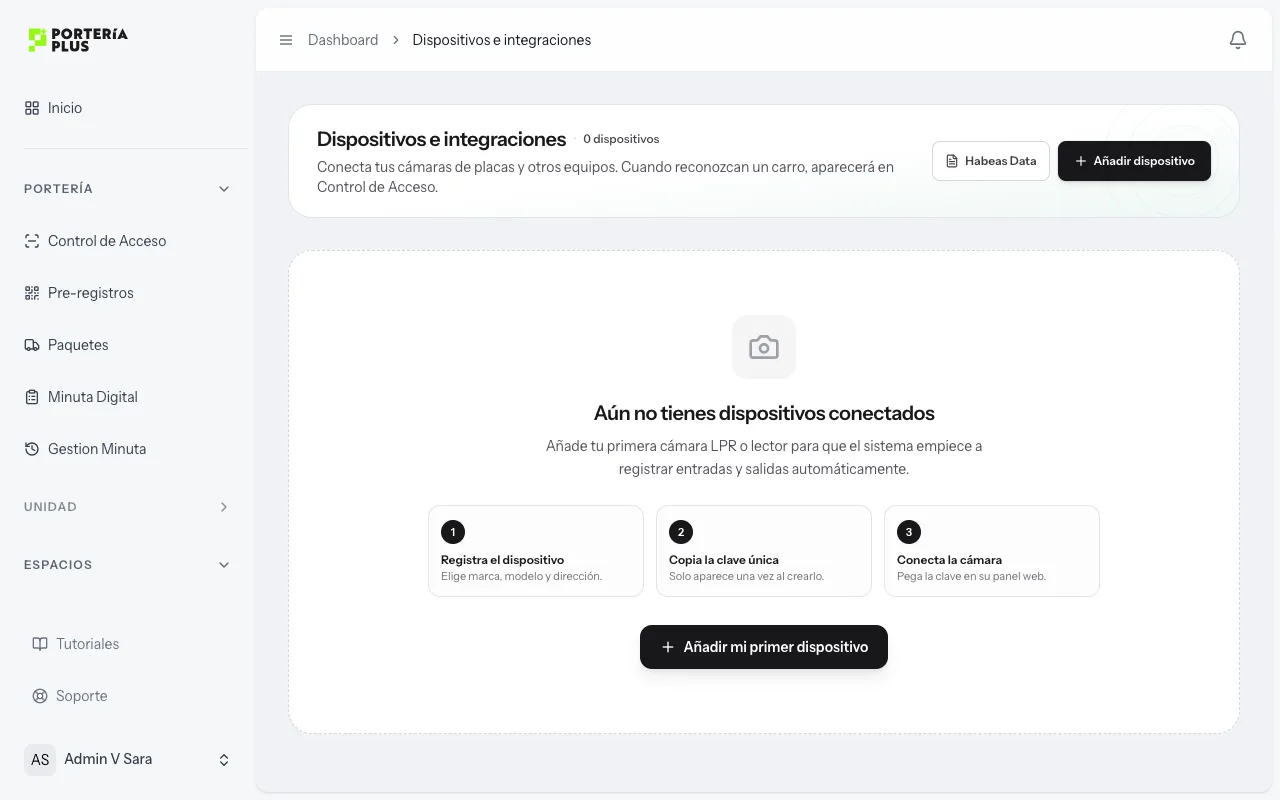Click the Registra el dispositivo step card
Image resolution: width=1280 pixels, height=800 pixels.
click(x=536, y=551)
